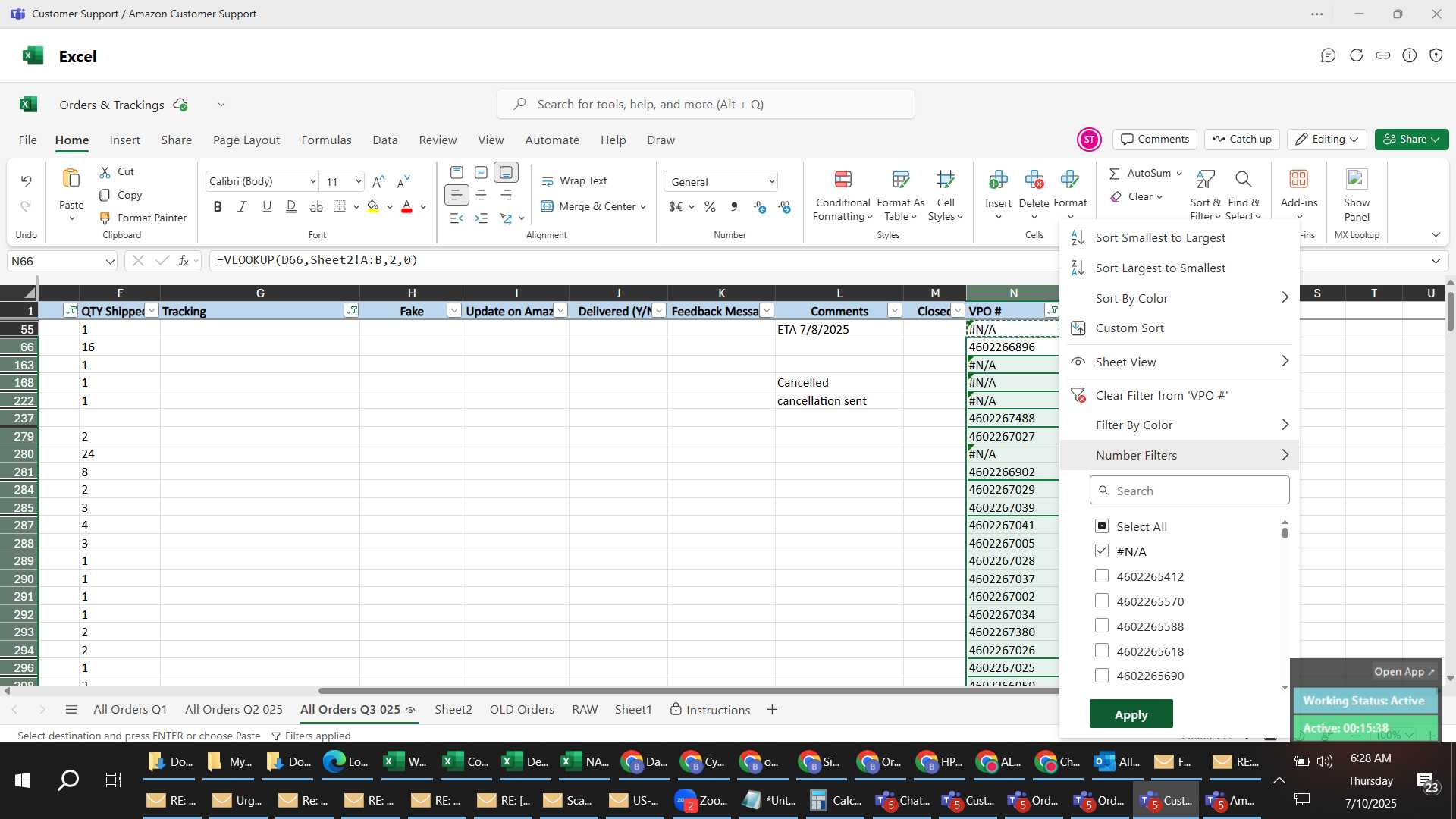
Task: Click the refresh icon in the Teams header
Action: pyautogui.click(x=1356, y=55)
